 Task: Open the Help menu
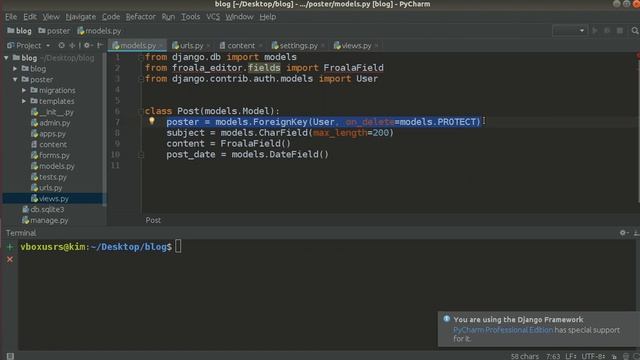(268, 17)
